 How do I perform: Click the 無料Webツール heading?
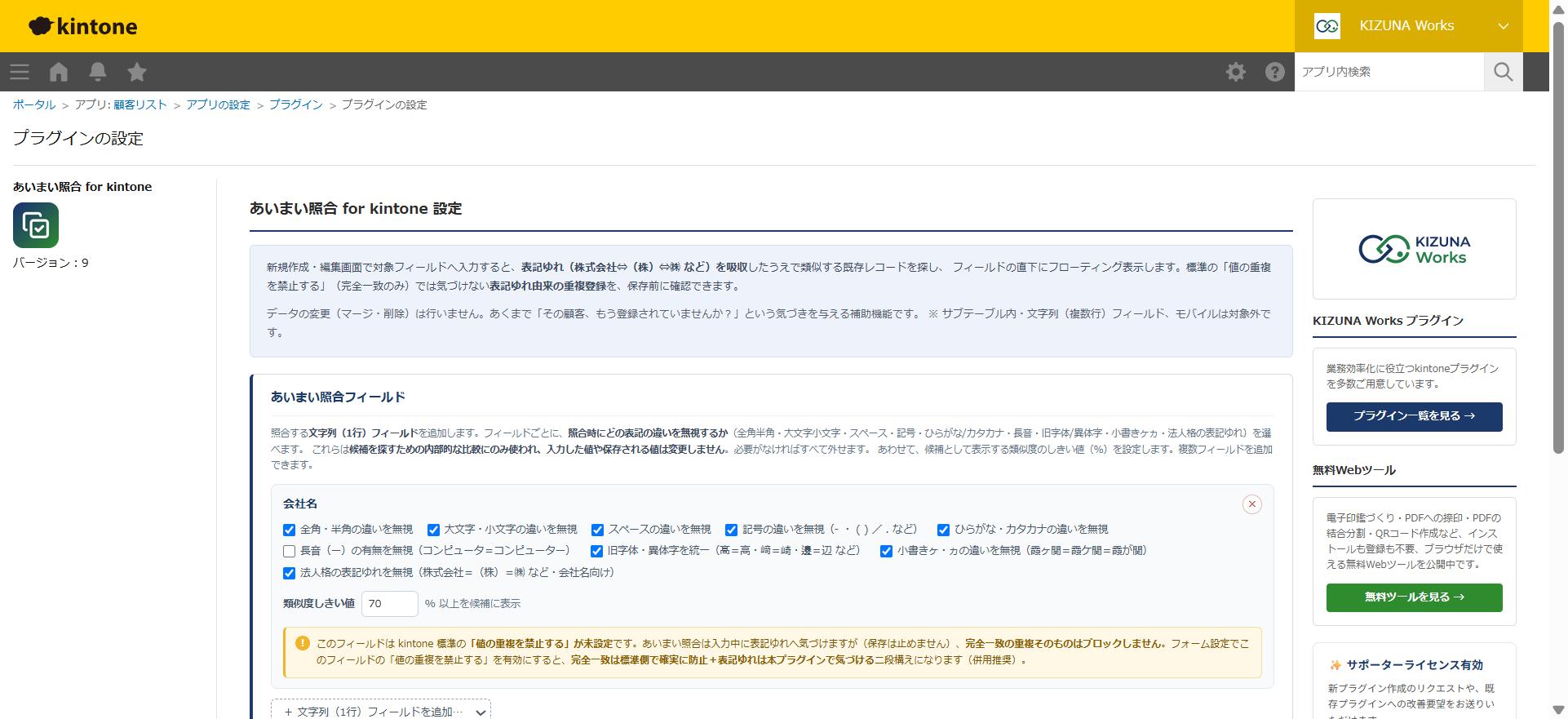1354,470
